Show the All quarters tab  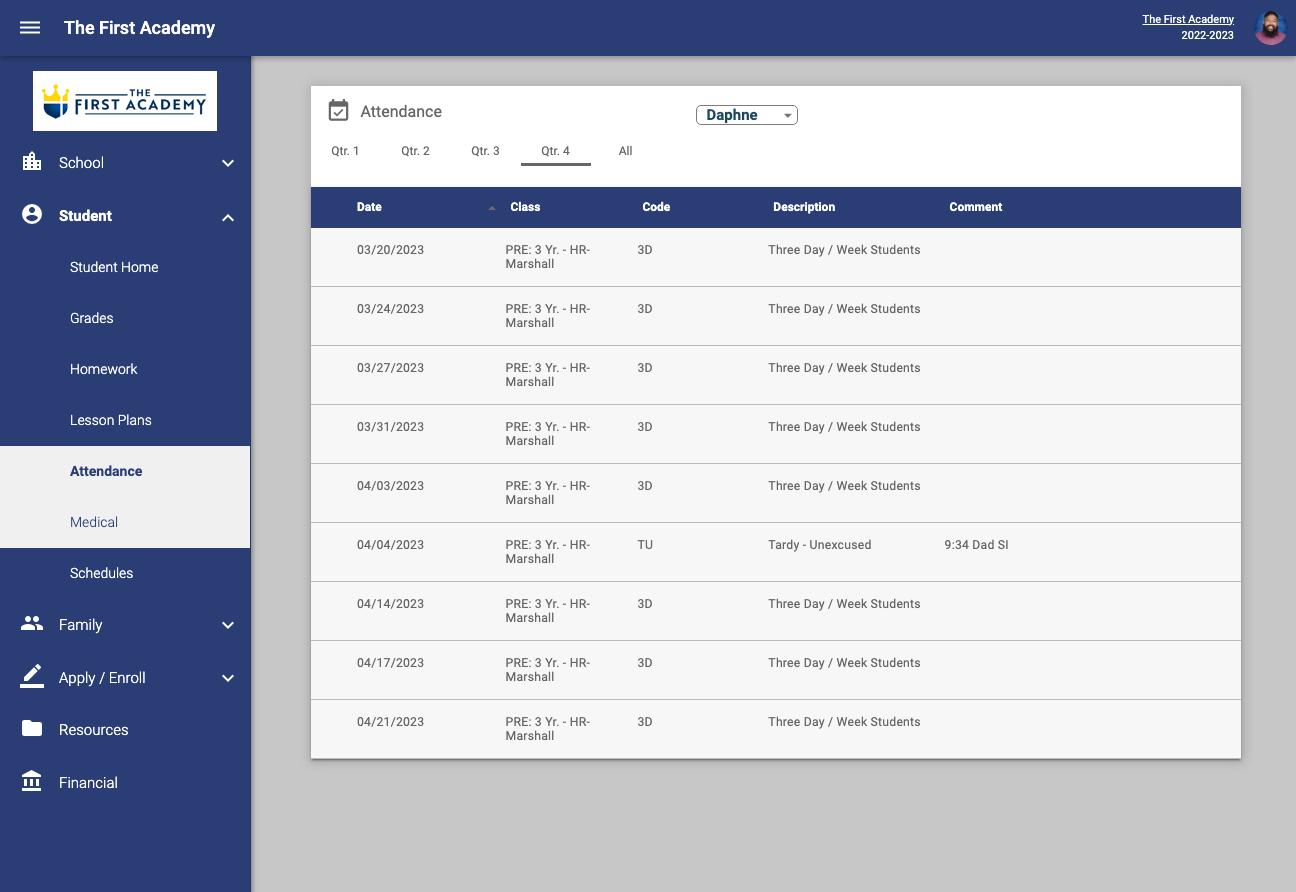tap(625, 151)
